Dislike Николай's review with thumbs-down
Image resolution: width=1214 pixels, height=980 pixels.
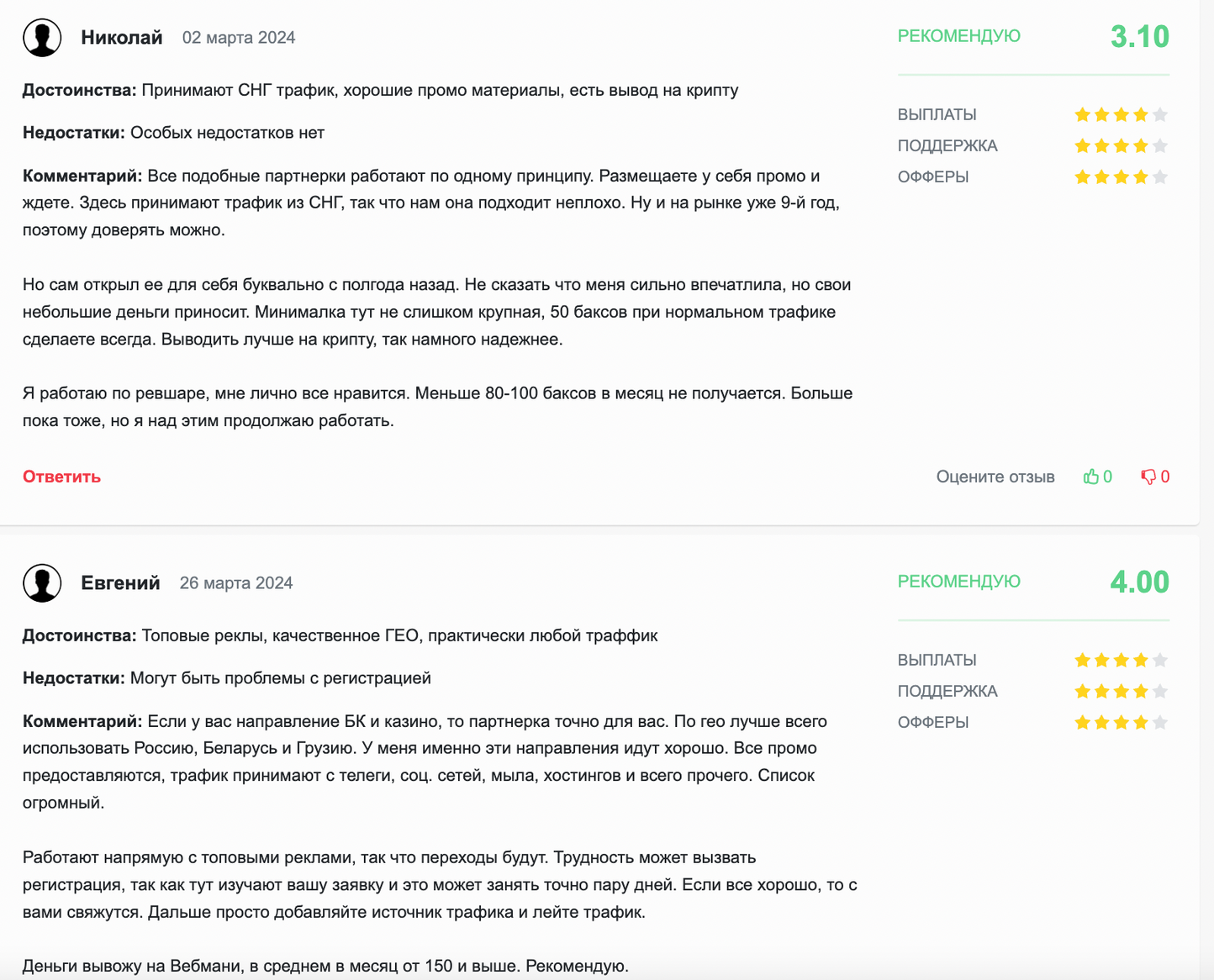point(1148,477)
